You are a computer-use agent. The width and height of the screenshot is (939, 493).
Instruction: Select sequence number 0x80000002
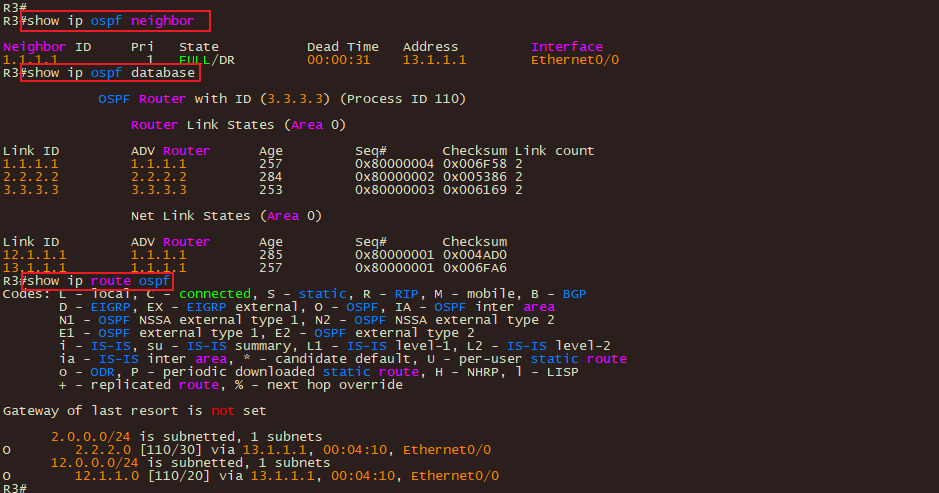[394, 177]
